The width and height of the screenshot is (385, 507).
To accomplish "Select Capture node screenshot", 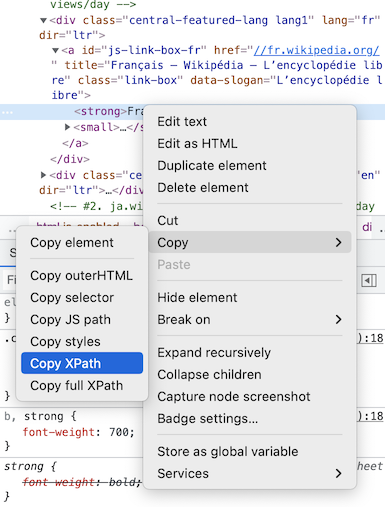I will pyautogui.click(x=250, y=396).
